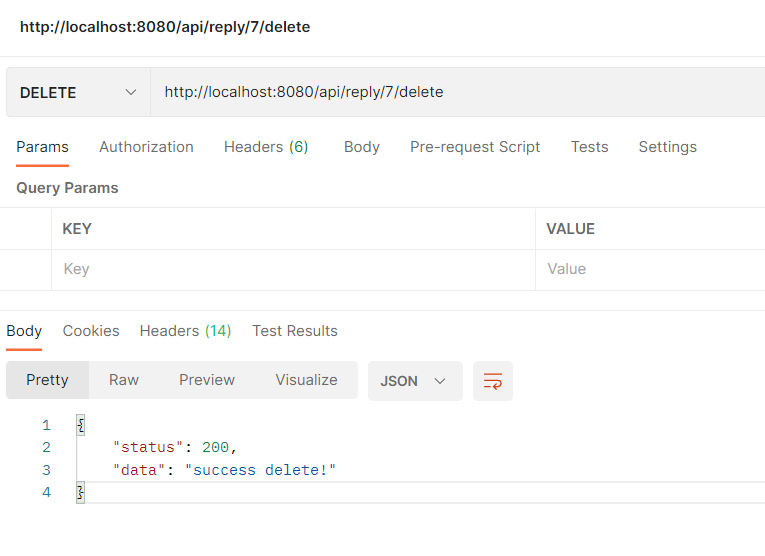
Task: Open the JSON format dropdown
Action: click(x=415, y=381)
